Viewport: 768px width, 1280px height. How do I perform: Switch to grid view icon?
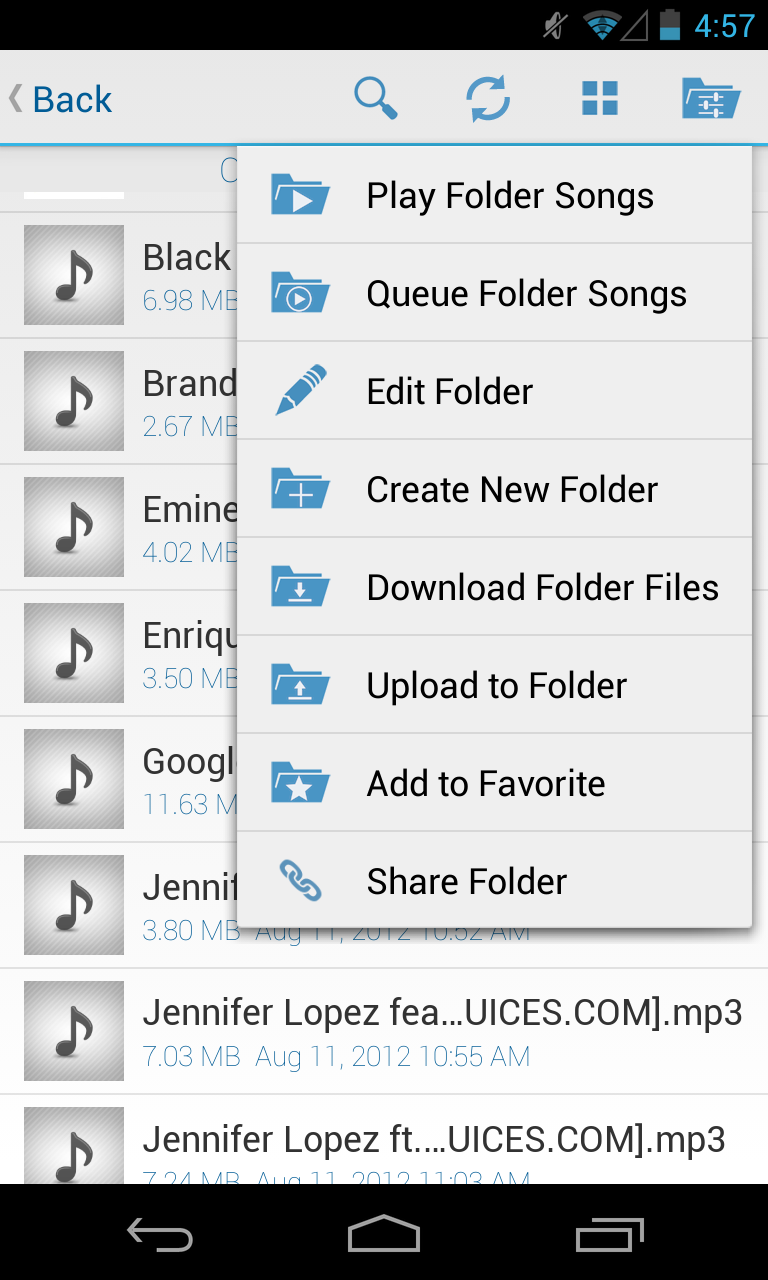pyautogui.click(x=600, y=99)
